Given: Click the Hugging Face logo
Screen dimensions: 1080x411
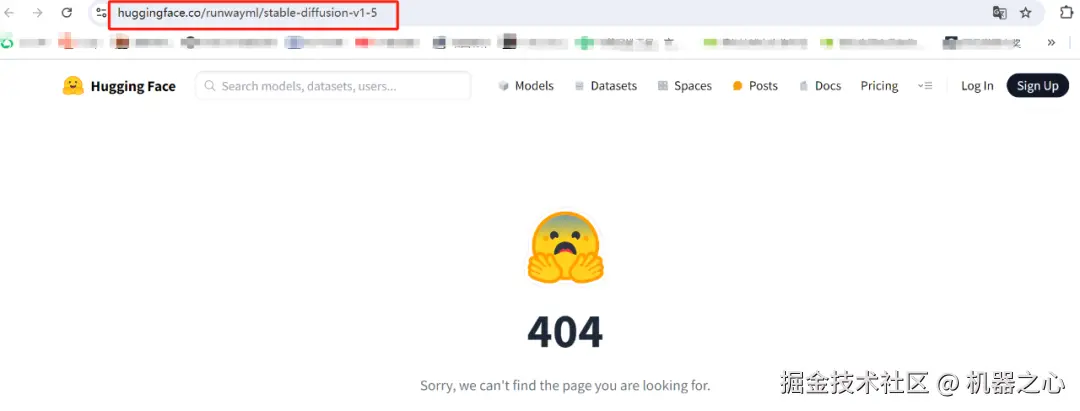Looking at the screenshot, I should tap(119, 86).
